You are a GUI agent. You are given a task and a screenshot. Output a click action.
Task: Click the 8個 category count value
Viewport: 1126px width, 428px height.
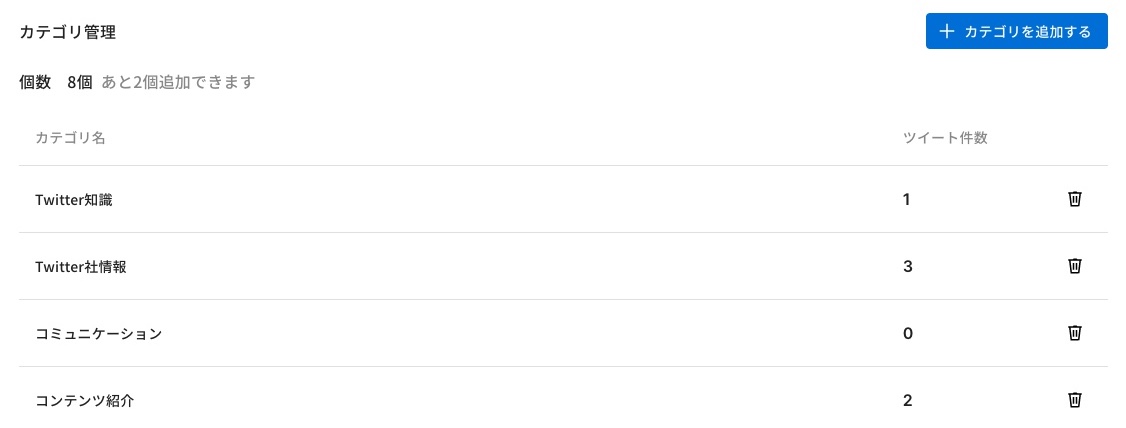click(x=80, y=82)
